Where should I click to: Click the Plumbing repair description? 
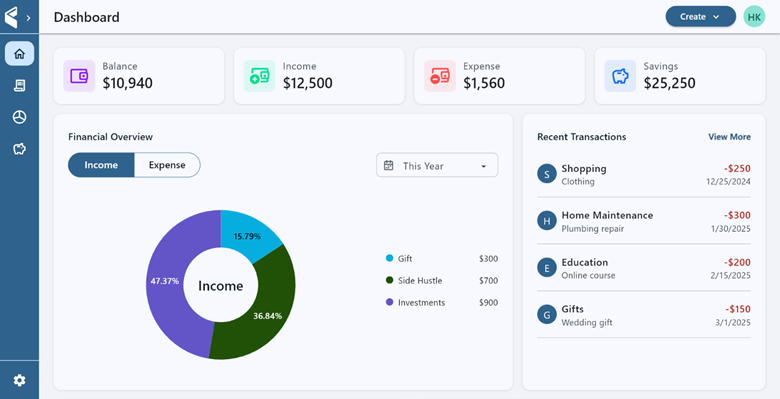(592, 229)
